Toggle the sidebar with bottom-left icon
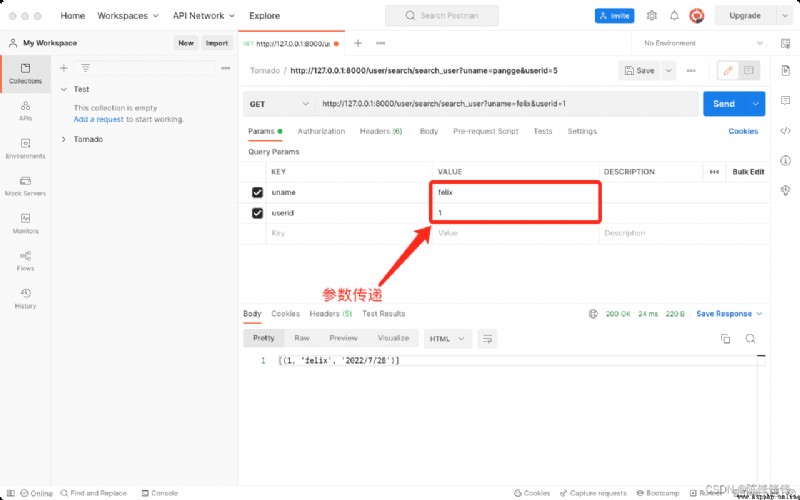The height and width of the screenshot is (500, 800). pos(10,493)
